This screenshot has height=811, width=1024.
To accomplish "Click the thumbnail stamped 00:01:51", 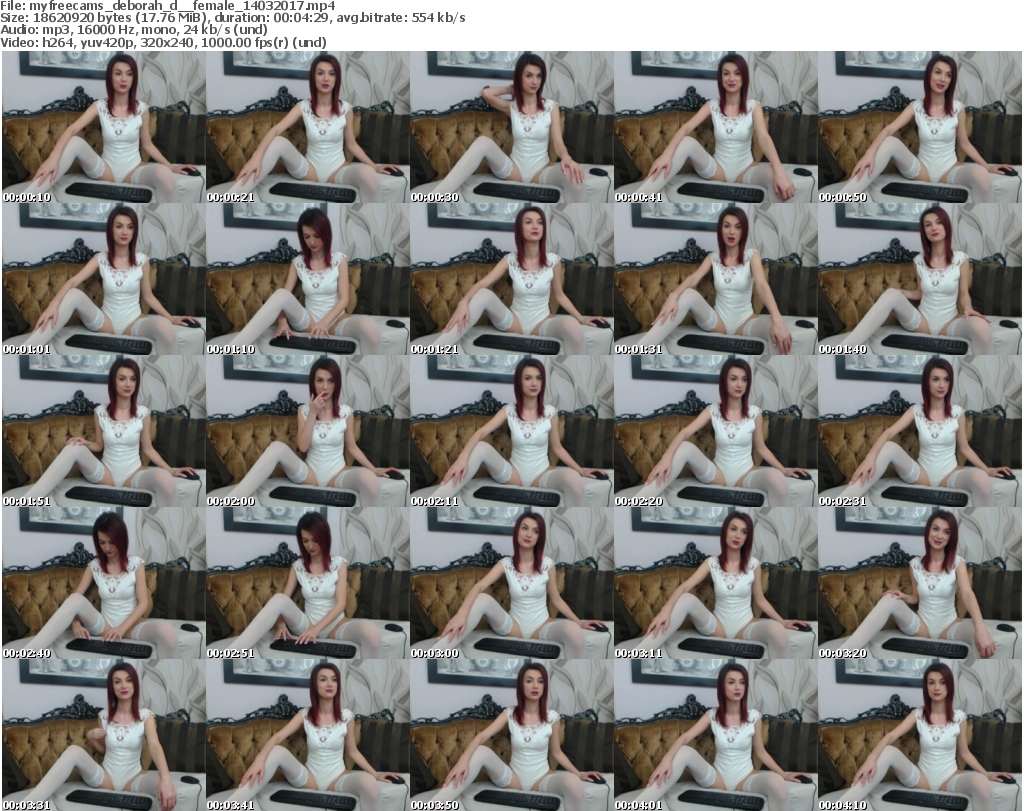I will click(104, 432).
